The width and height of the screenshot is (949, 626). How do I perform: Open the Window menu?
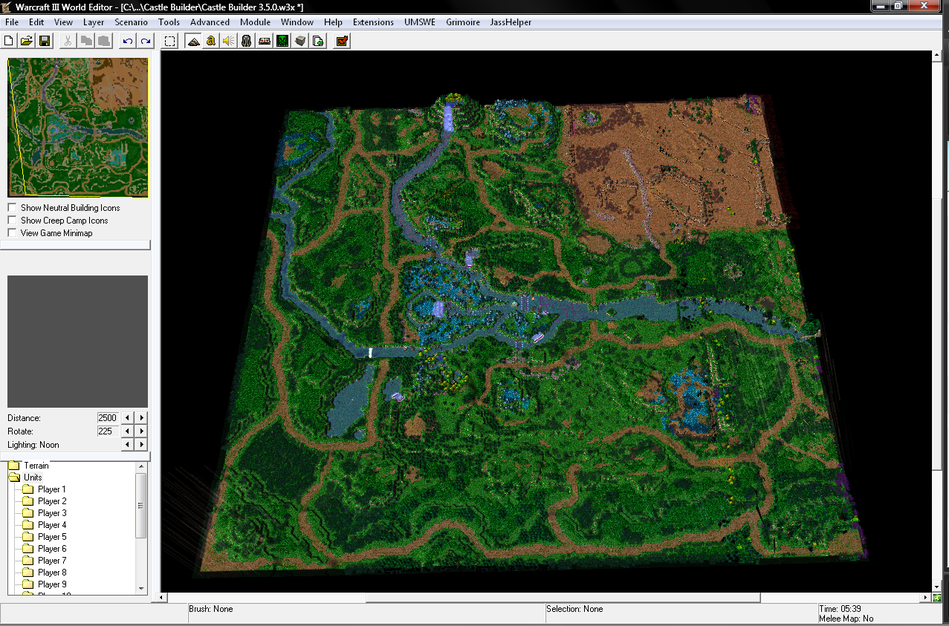pos(297,22)
